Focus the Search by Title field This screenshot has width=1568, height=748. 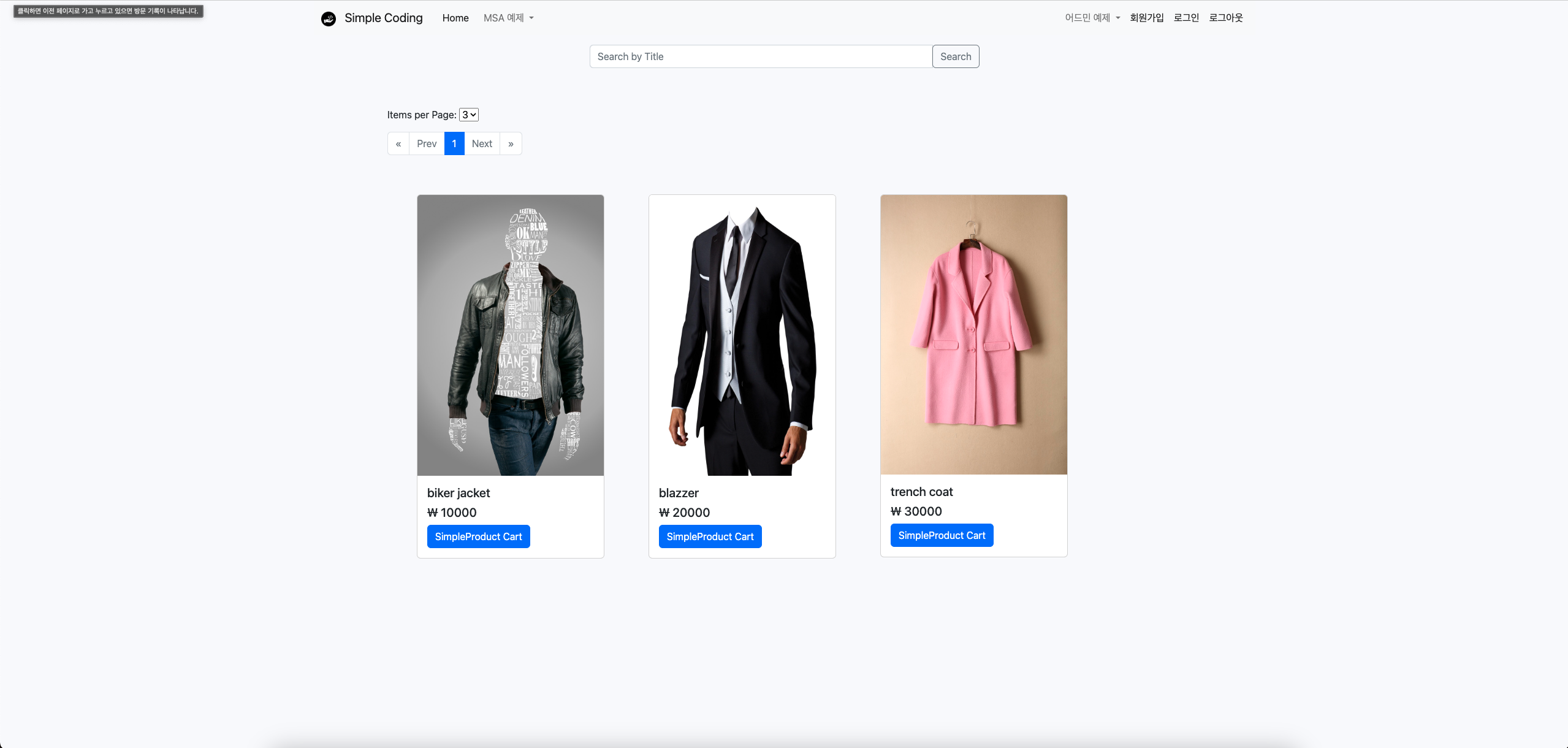[x=761, y=56]
